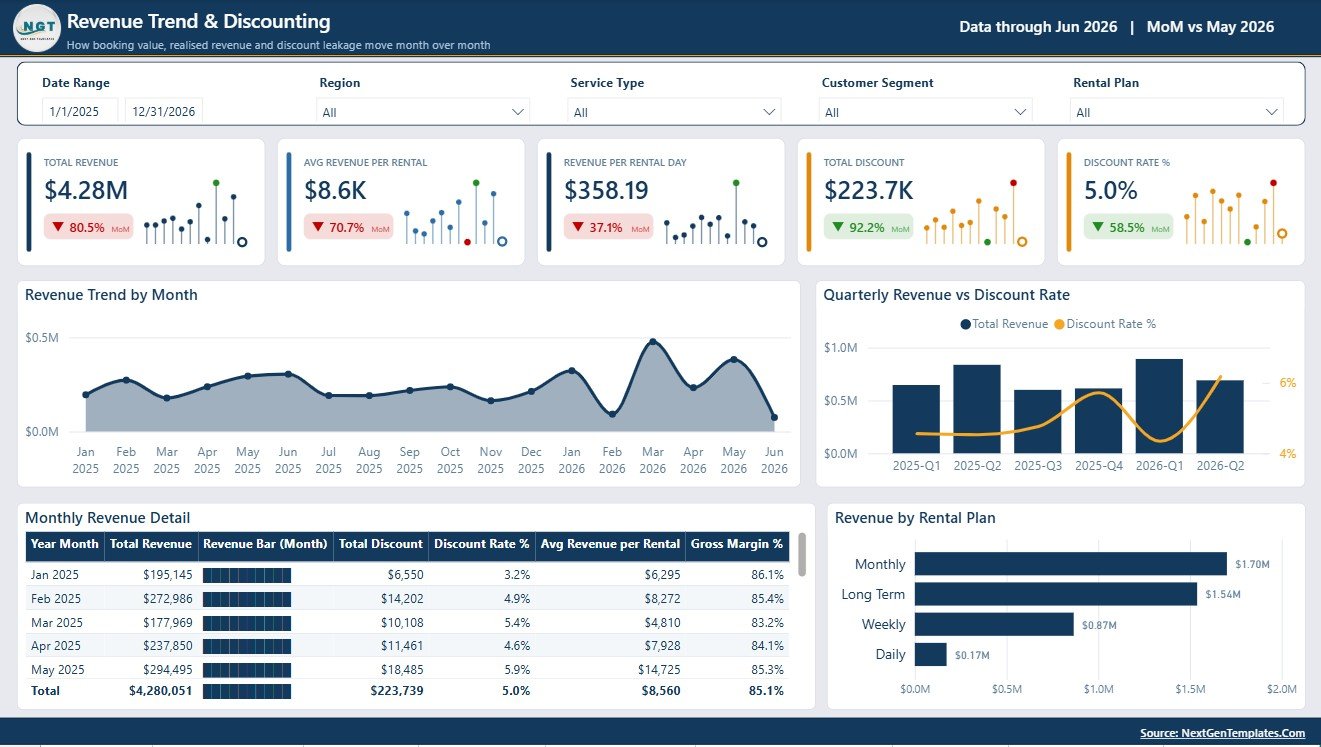Click the Revenue by Rental Plan title

pos(915,518)
